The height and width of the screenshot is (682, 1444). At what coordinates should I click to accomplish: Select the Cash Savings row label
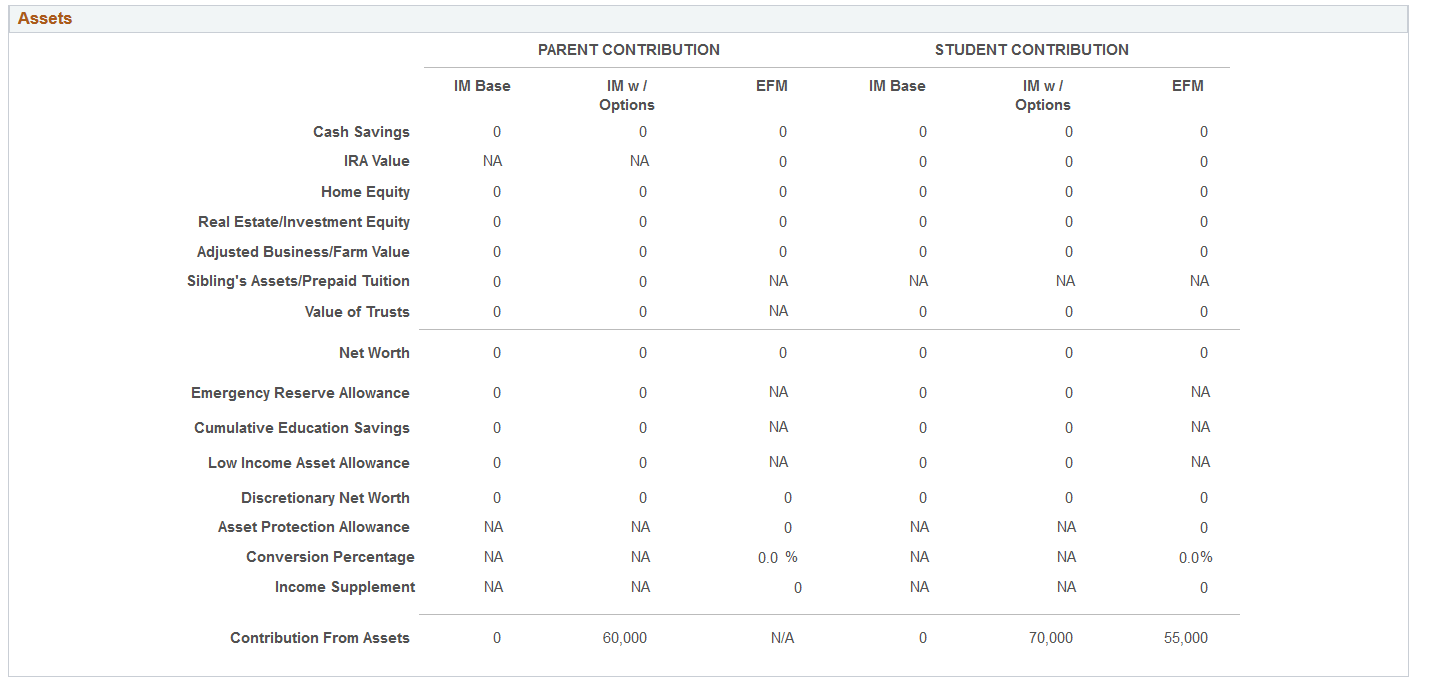coord(361,131)
